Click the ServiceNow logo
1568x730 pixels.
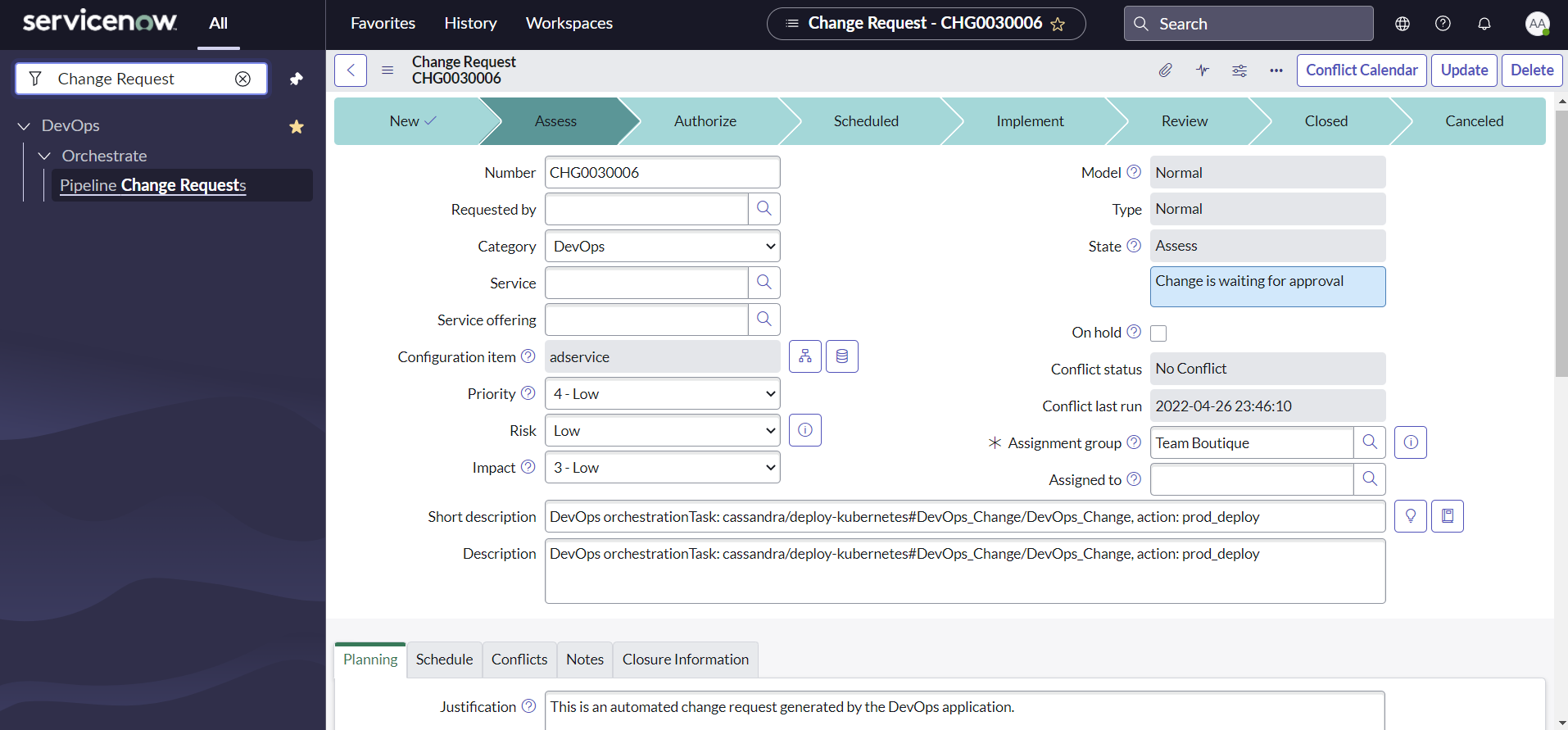click(99, 21)
